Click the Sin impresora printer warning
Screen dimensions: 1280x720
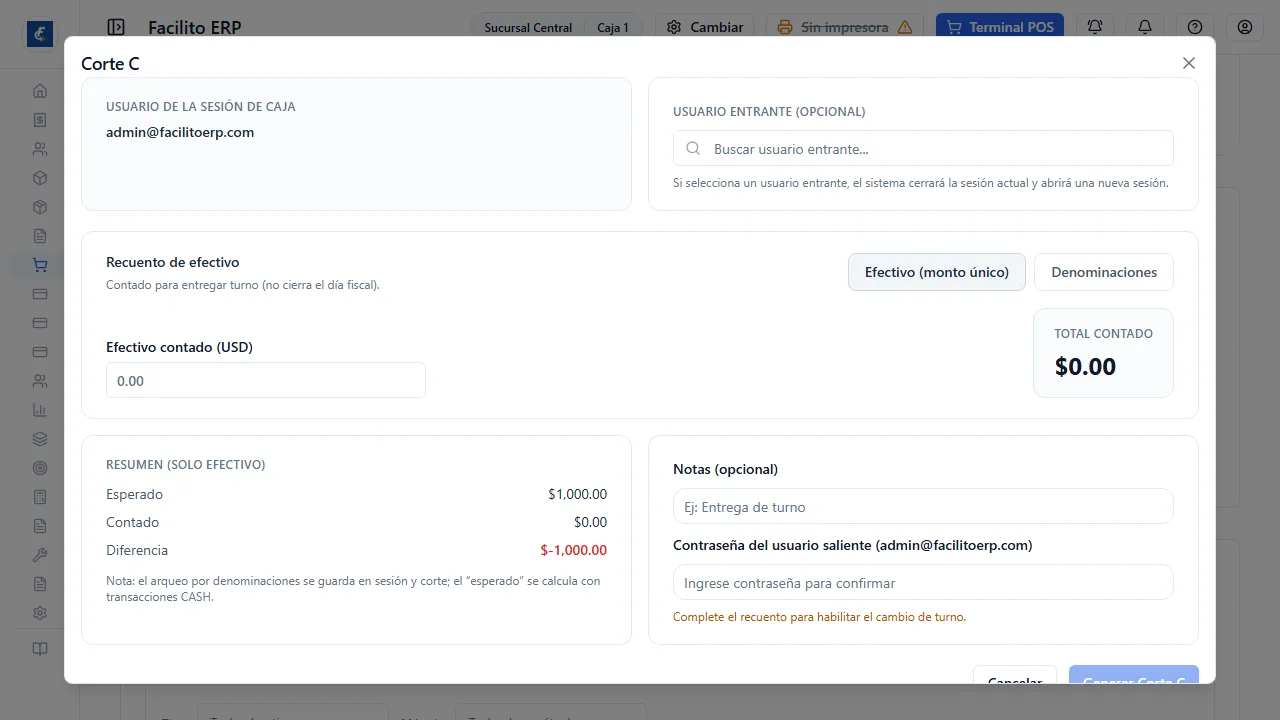(x=845, y=27)
